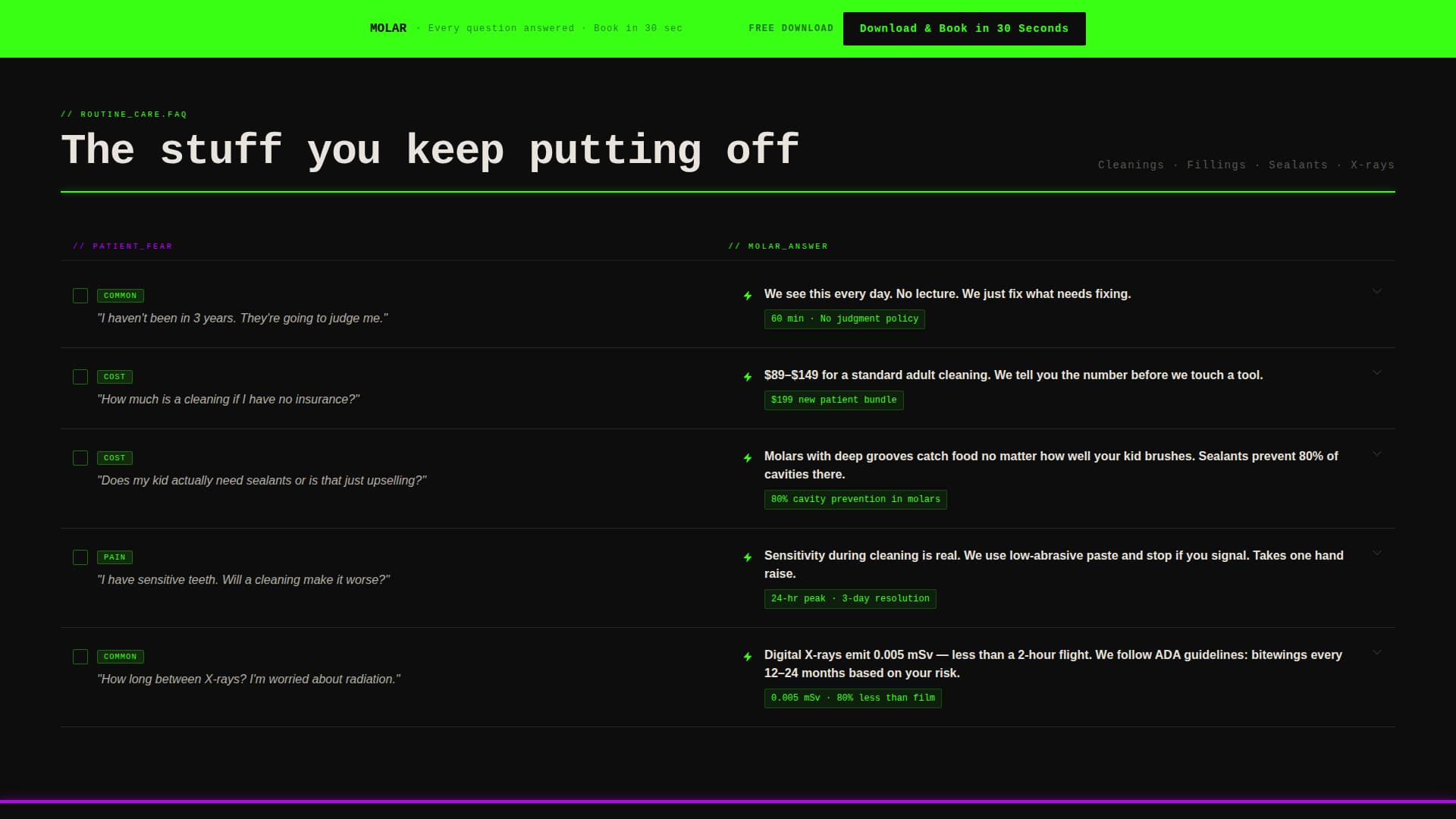Image resolution: width=1456 pixels, height=819 pixels.
Task: Click lightning bolt beside sensitivity answer
Action: pyautogui.click(x=748, y=557)
